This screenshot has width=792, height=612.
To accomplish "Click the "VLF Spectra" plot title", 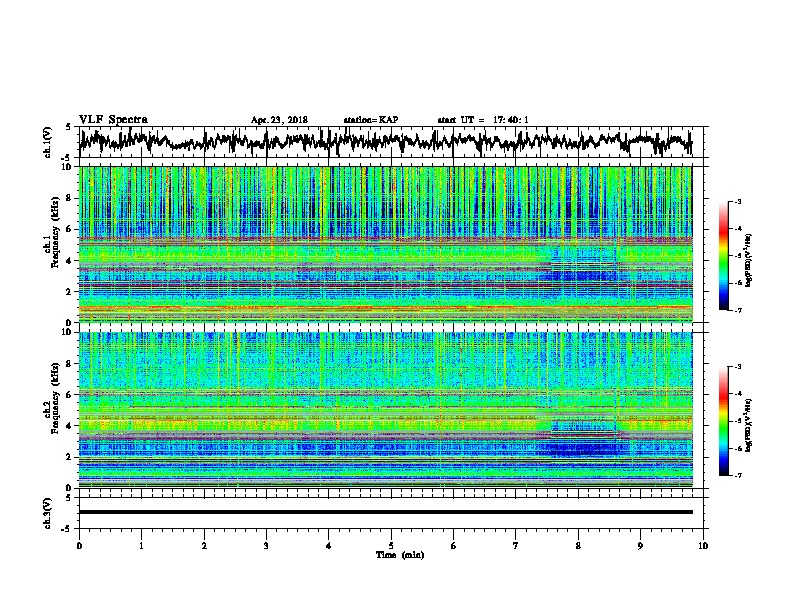I will [113, 119].
